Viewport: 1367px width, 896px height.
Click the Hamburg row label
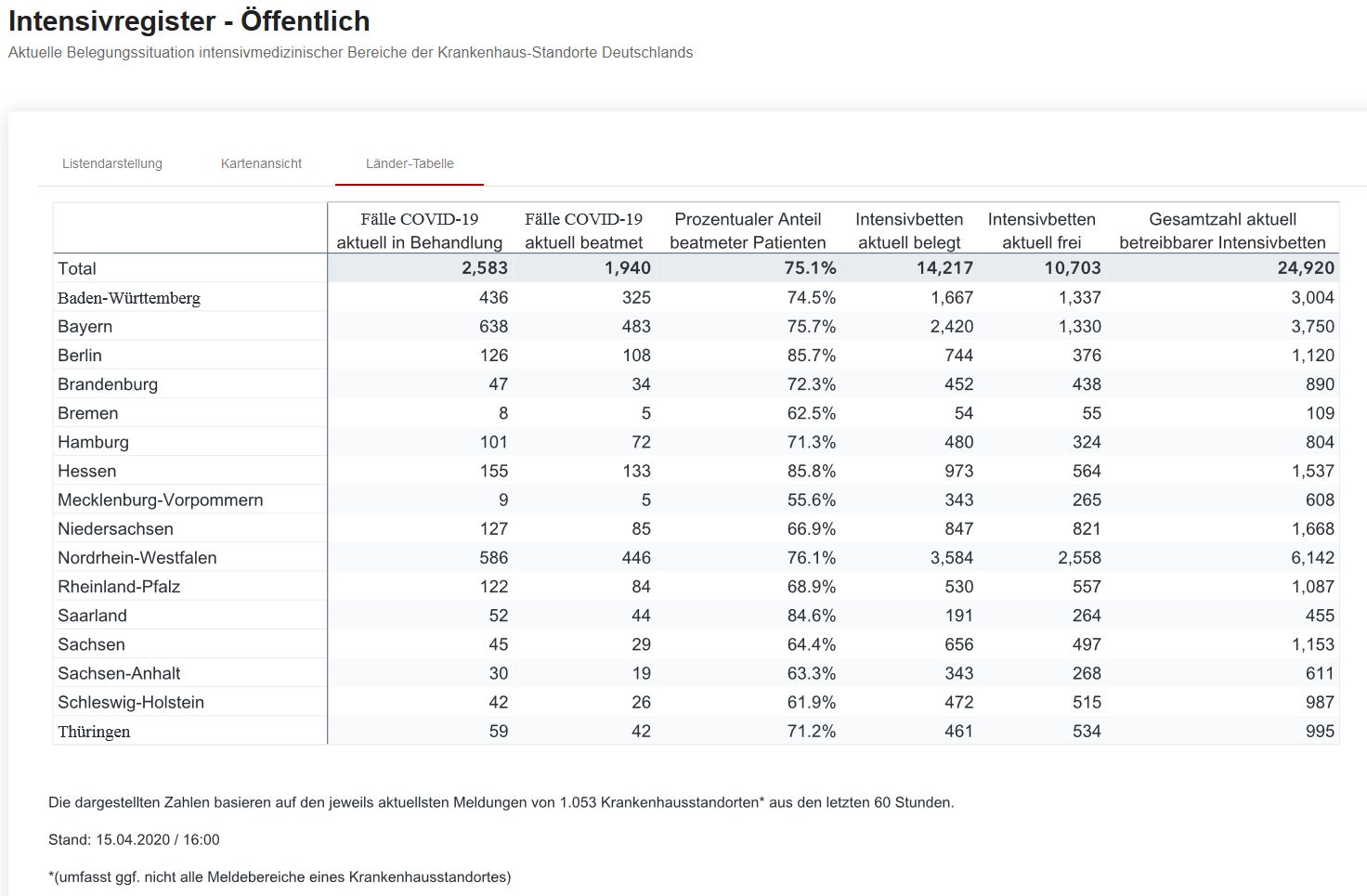(x=94, y=442)
